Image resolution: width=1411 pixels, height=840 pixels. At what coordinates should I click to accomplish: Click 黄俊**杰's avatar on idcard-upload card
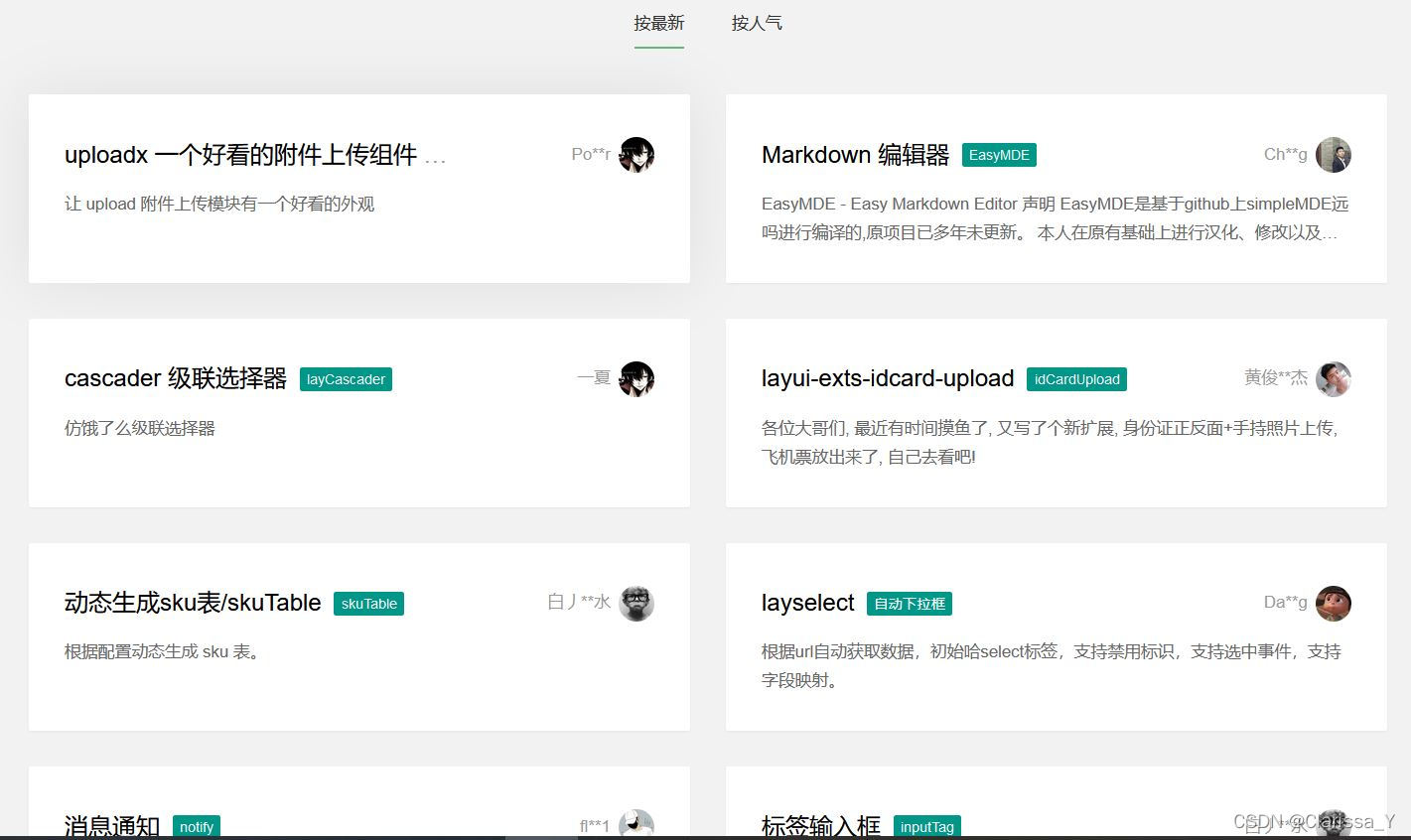(x=1333, y=379)
